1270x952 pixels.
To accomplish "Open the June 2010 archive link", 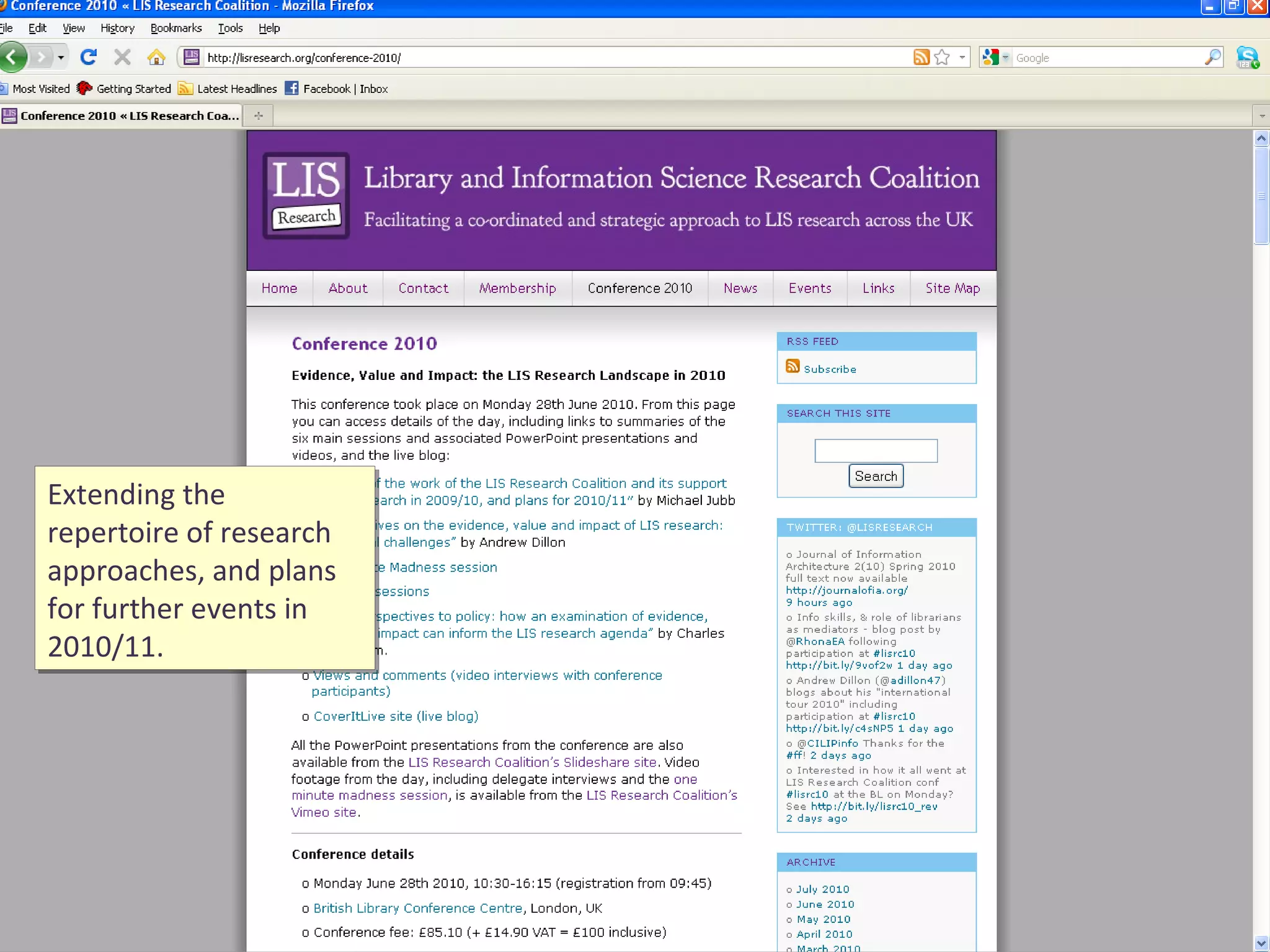I will 825,904.
